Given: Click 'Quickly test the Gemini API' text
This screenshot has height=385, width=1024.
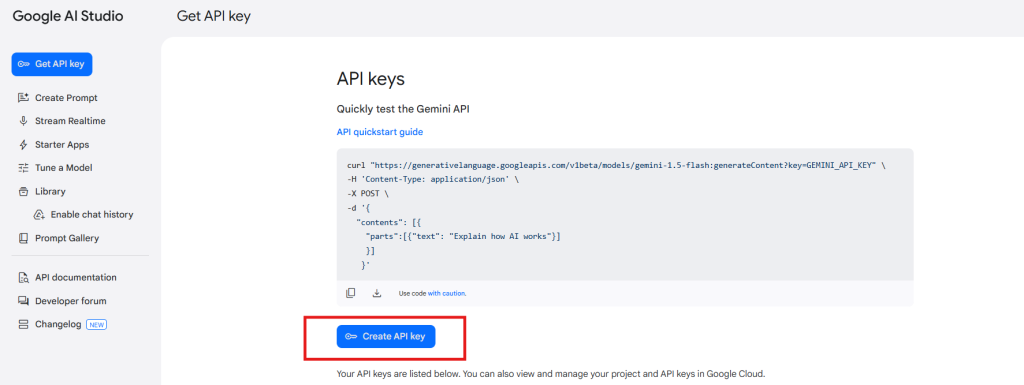Looking at the screenshot, I should 403,109.
